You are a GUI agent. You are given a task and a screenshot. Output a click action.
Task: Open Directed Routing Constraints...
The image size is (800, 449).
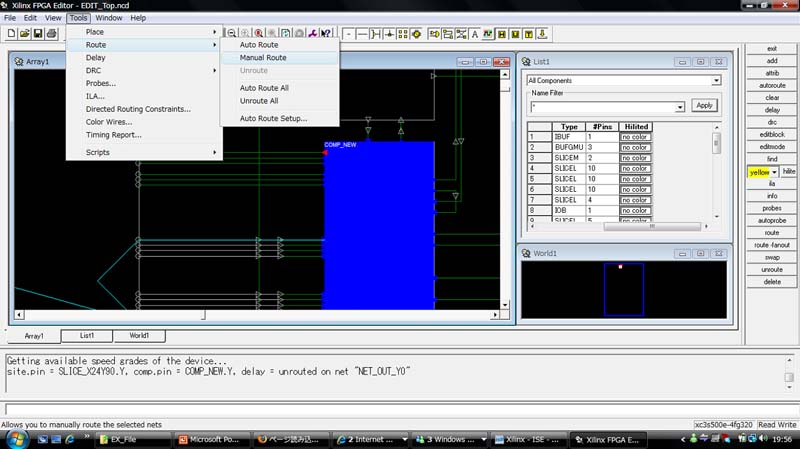click(138, 109)
